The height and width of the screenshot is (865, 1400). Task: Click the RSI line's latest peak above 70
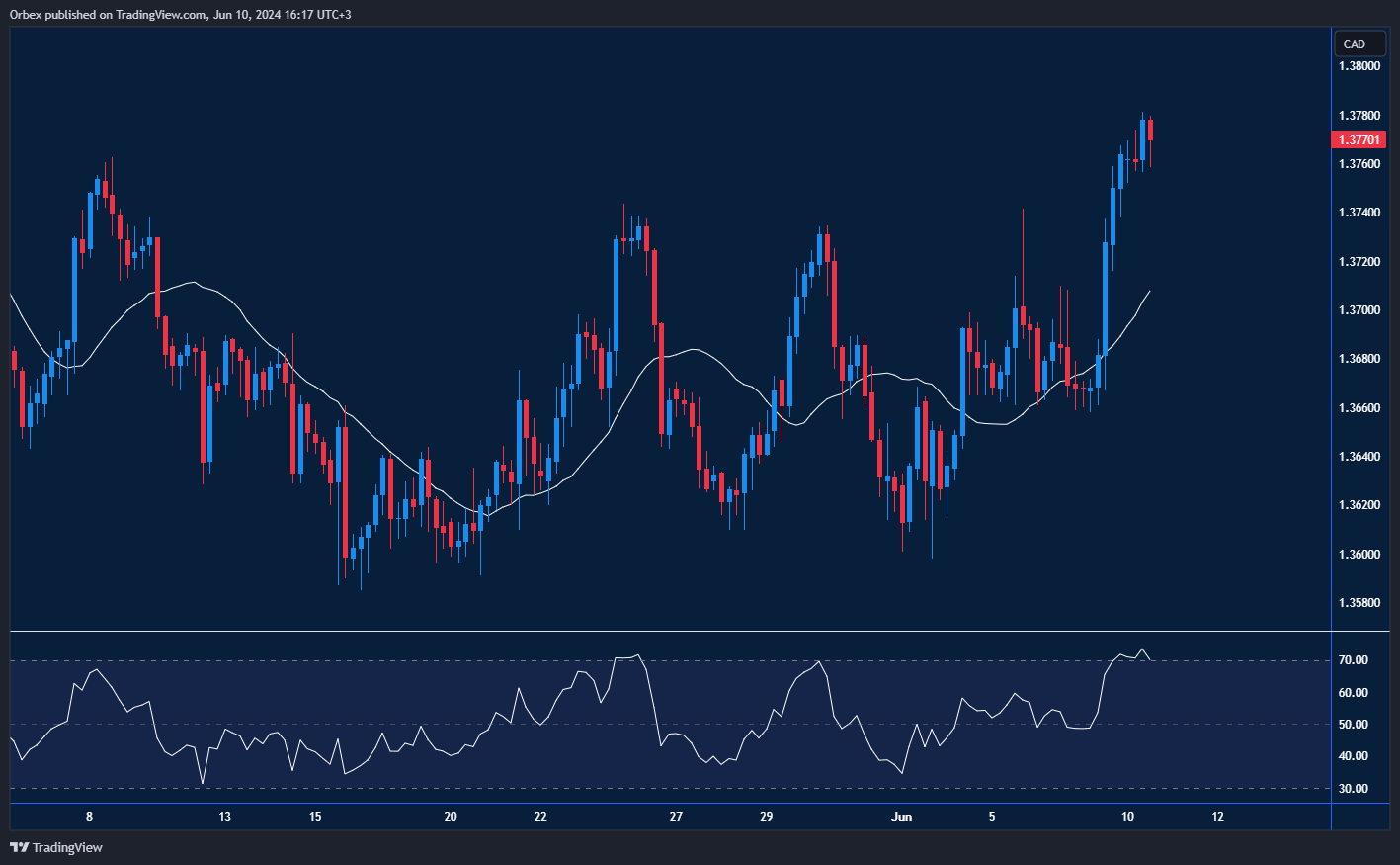1143,649
